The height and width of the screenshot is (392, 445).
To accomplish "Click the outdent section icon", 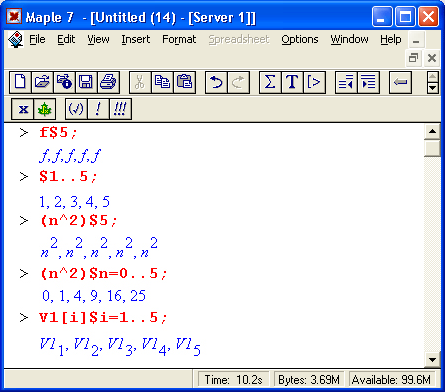I will click(346, 82).
